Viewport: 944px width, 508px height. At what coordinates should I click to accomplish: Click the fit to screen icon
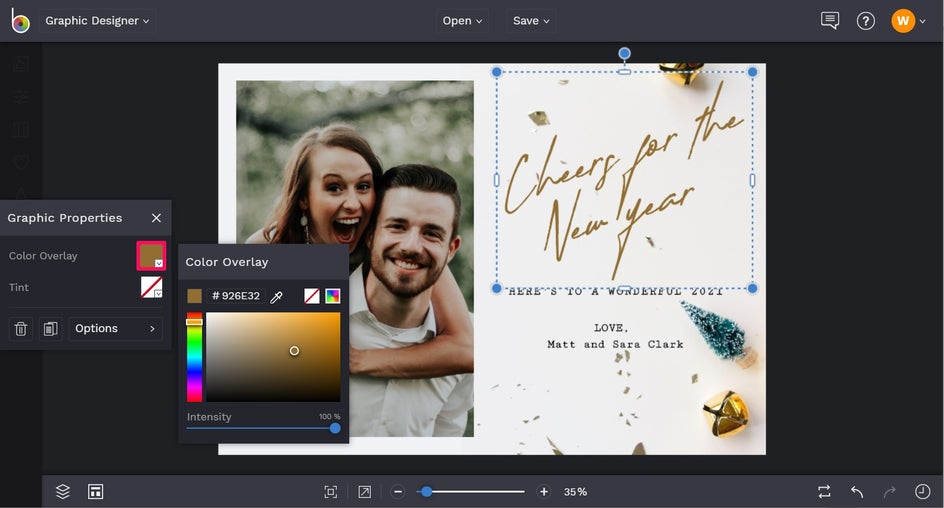[331, 492]
